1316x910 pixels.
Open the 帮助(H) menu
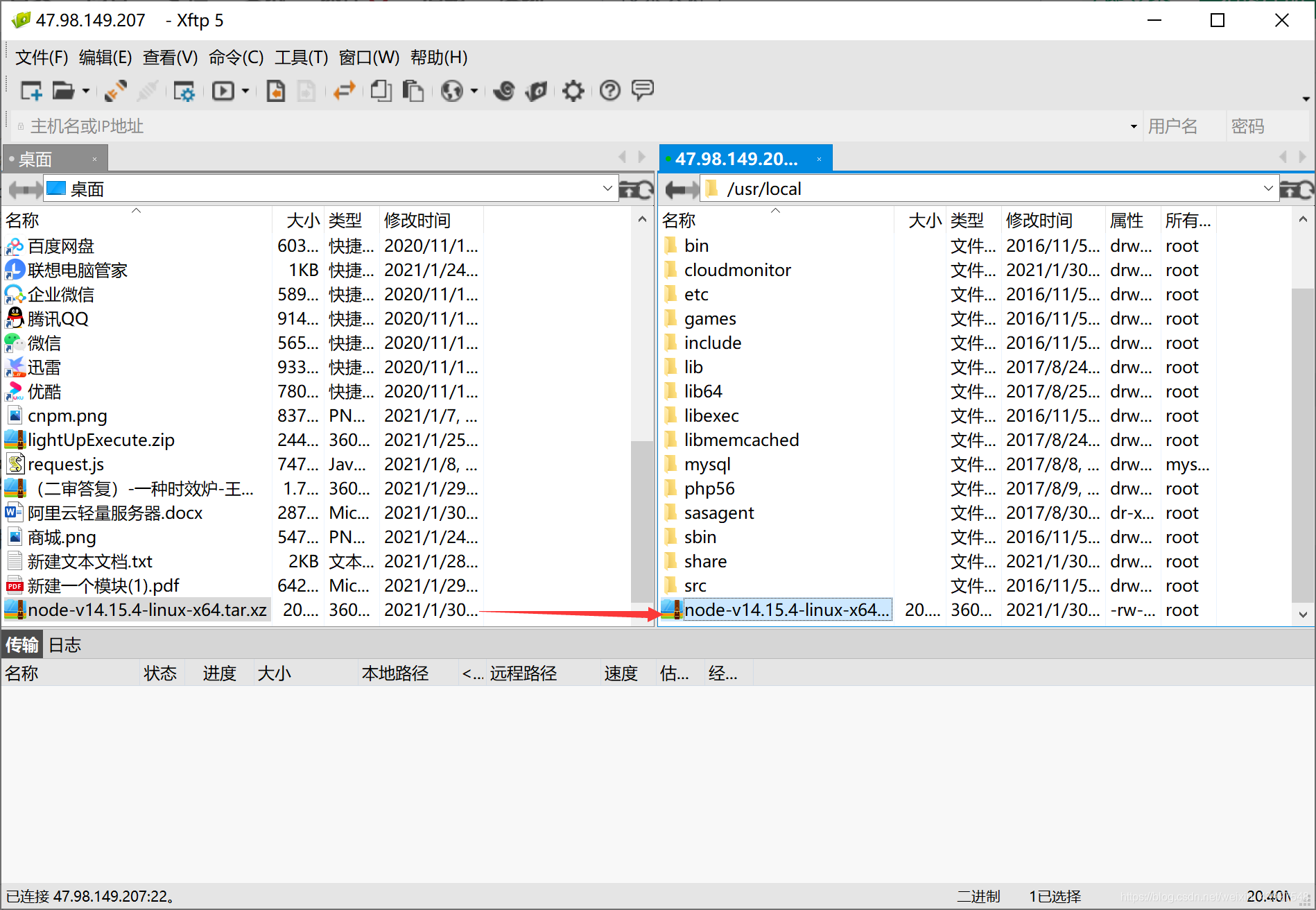[439, 58]
